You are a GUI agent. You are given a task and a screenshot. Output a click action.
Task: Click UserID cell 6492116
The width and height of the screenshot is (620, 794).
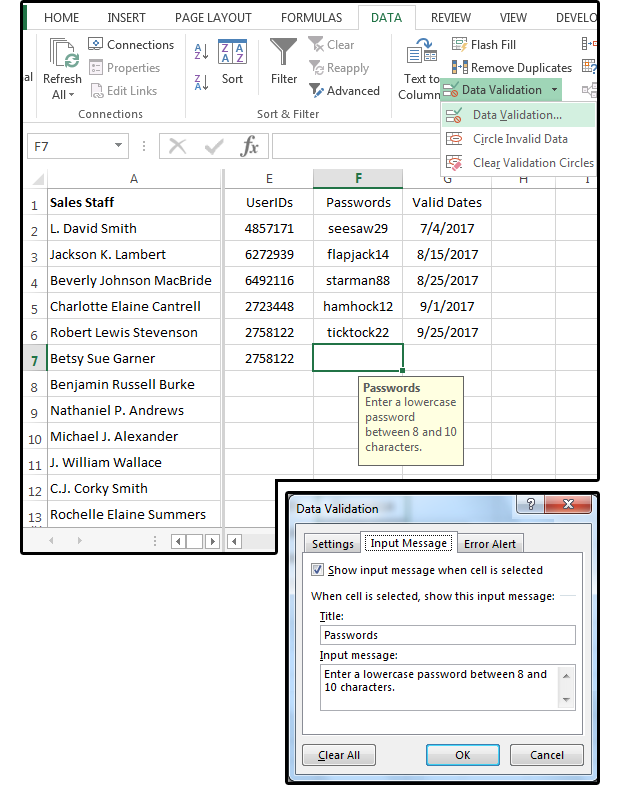pyautogui.click(x=269, y=280)
